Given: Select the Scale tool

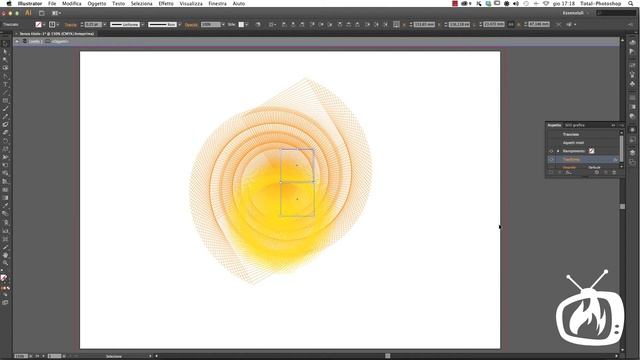Looking at the screenshot, I should pyautogui.click(x=5, y=149).
